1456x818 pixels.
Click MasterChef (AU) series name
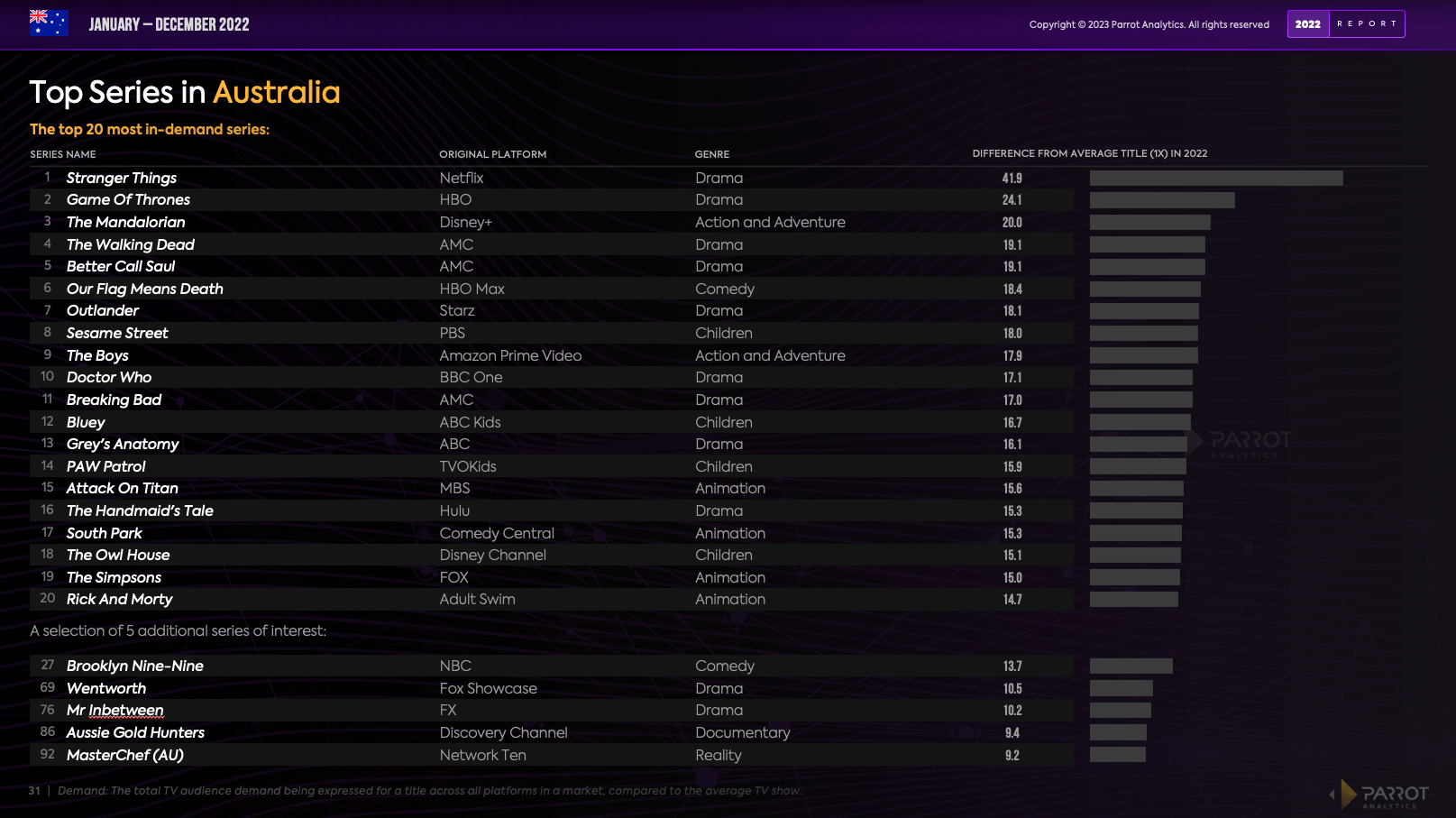click(x=125, y=755)
